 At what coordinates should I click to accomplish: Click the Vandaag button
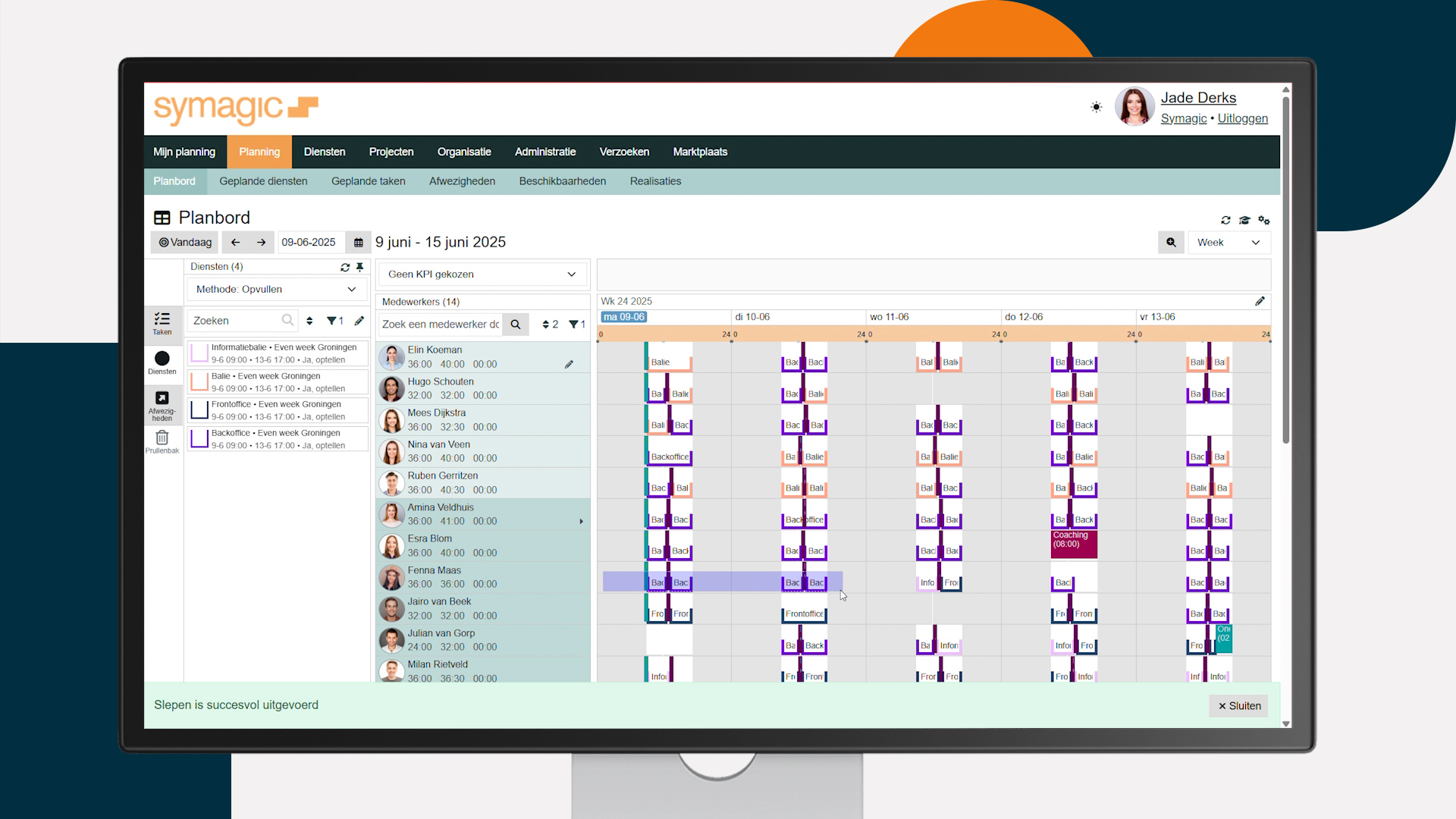pos(185,243)
